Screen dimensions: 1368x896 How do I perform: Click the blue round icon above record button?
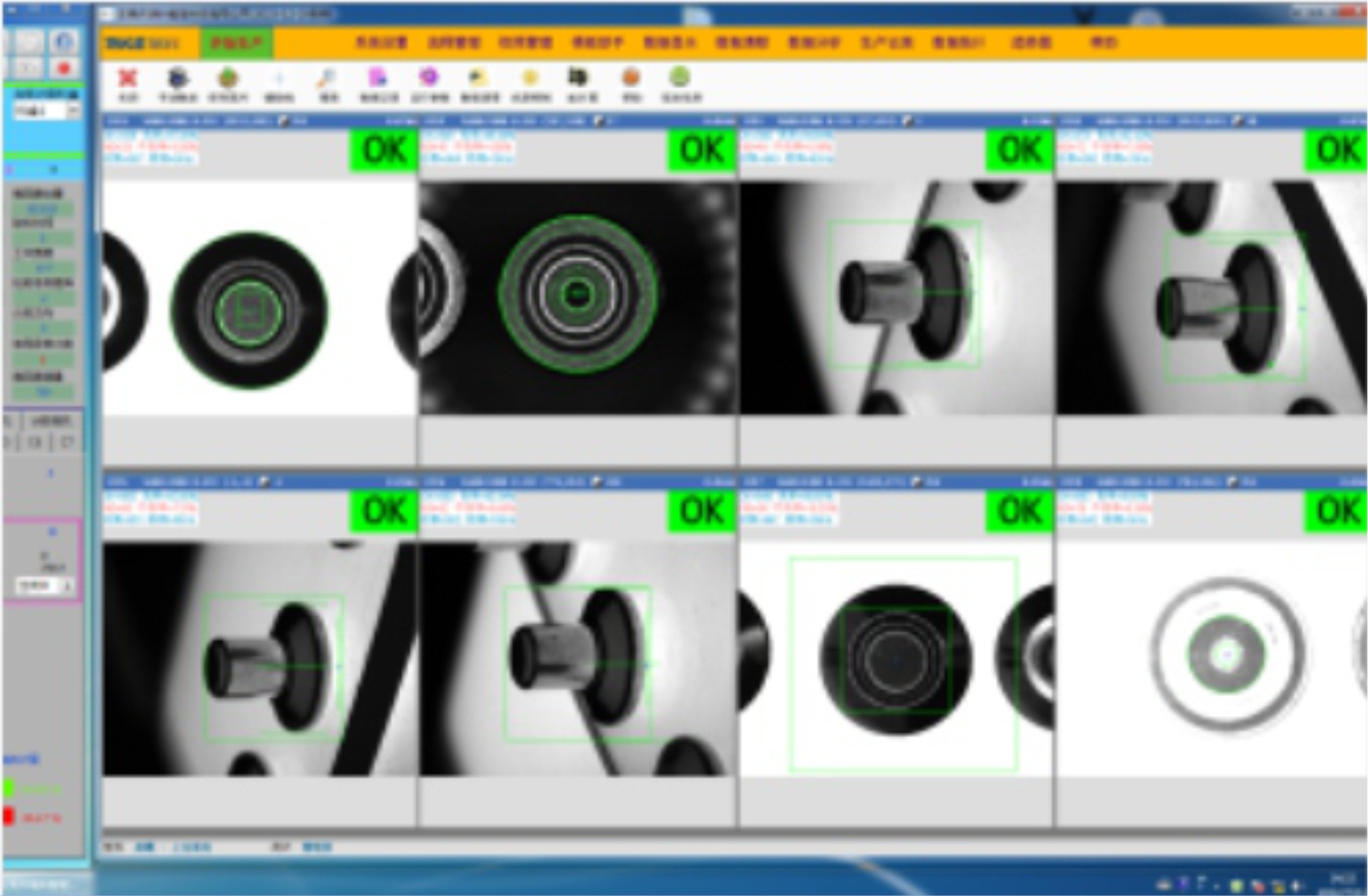coord(63,42)
